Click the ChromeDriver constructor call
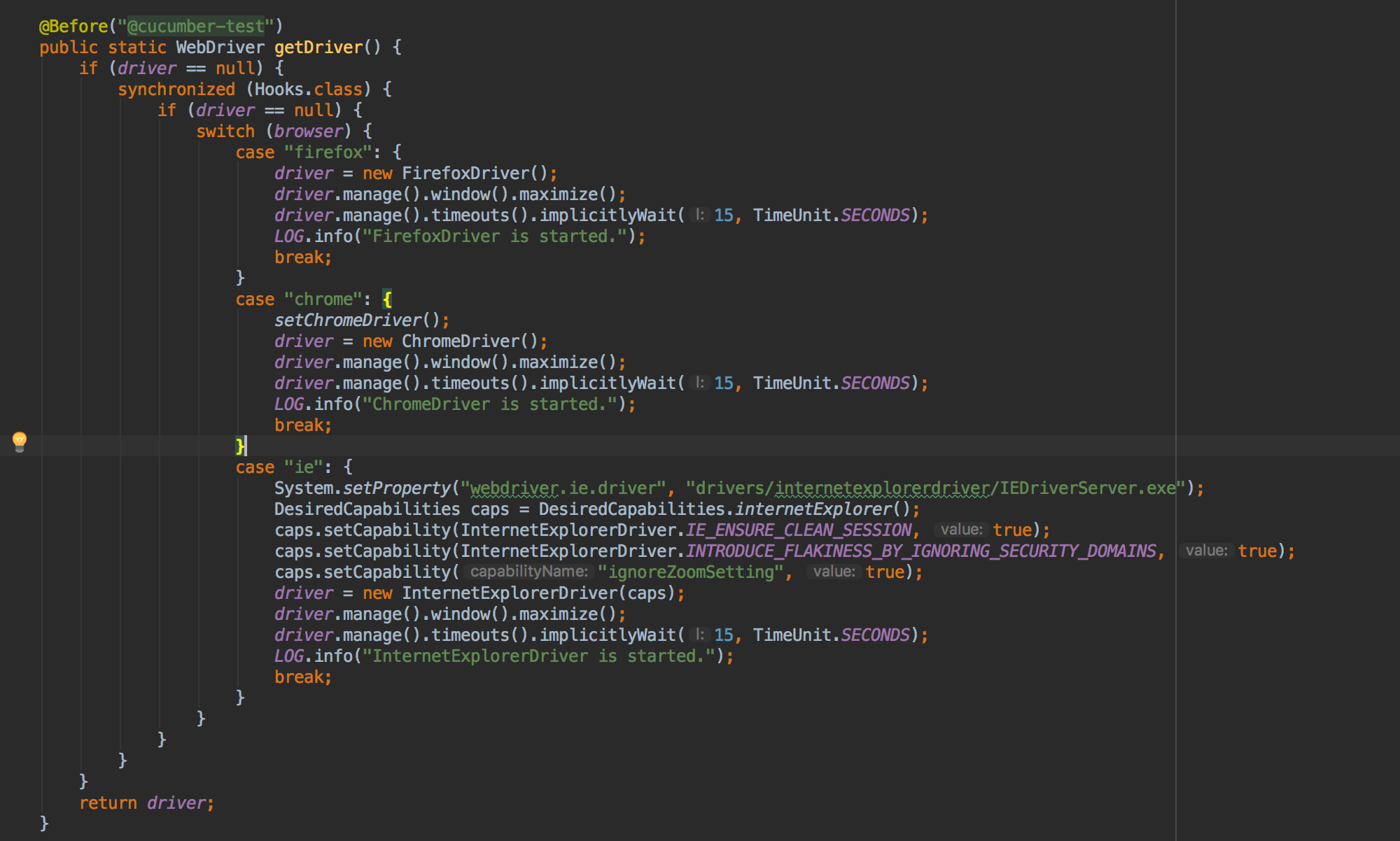Viewport: 1400px width, 841px height. point(460,341)
